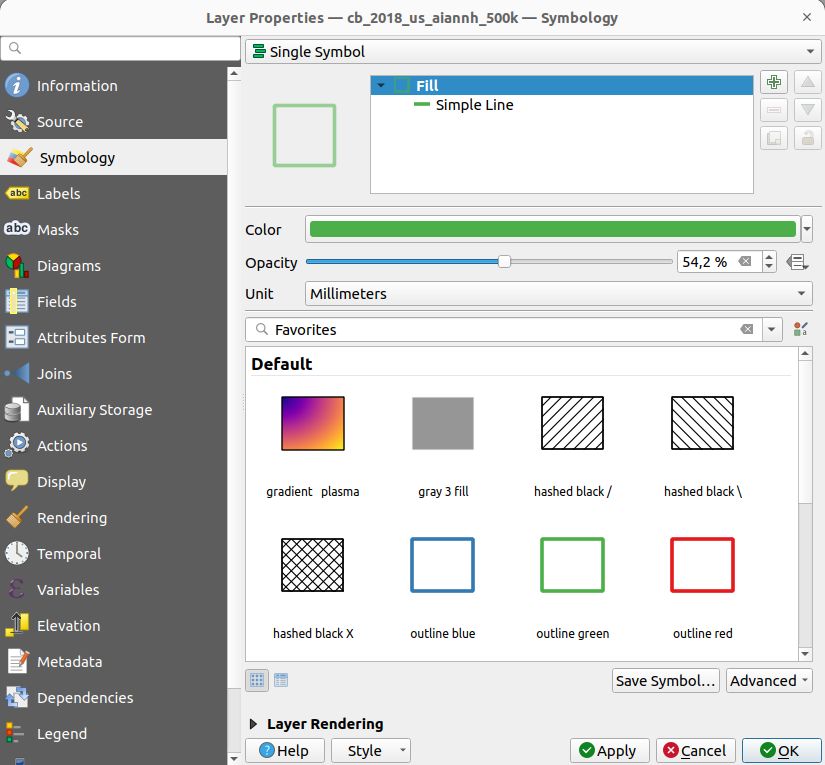Click the Apply button

(x=609, y=750)
